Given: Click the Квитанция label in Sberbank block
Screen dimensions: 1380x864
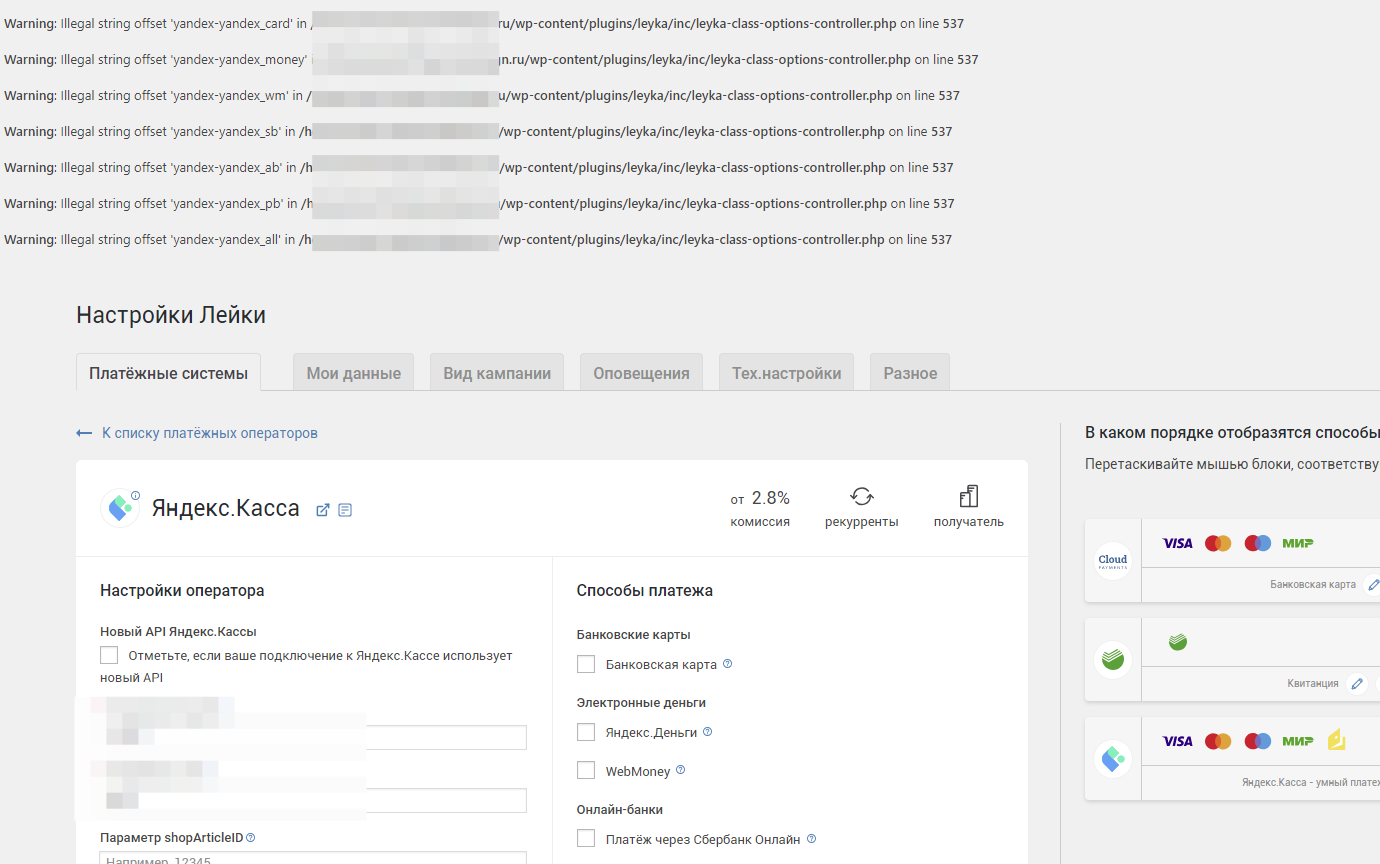Looking at the screenshot, I should 1313,684.
